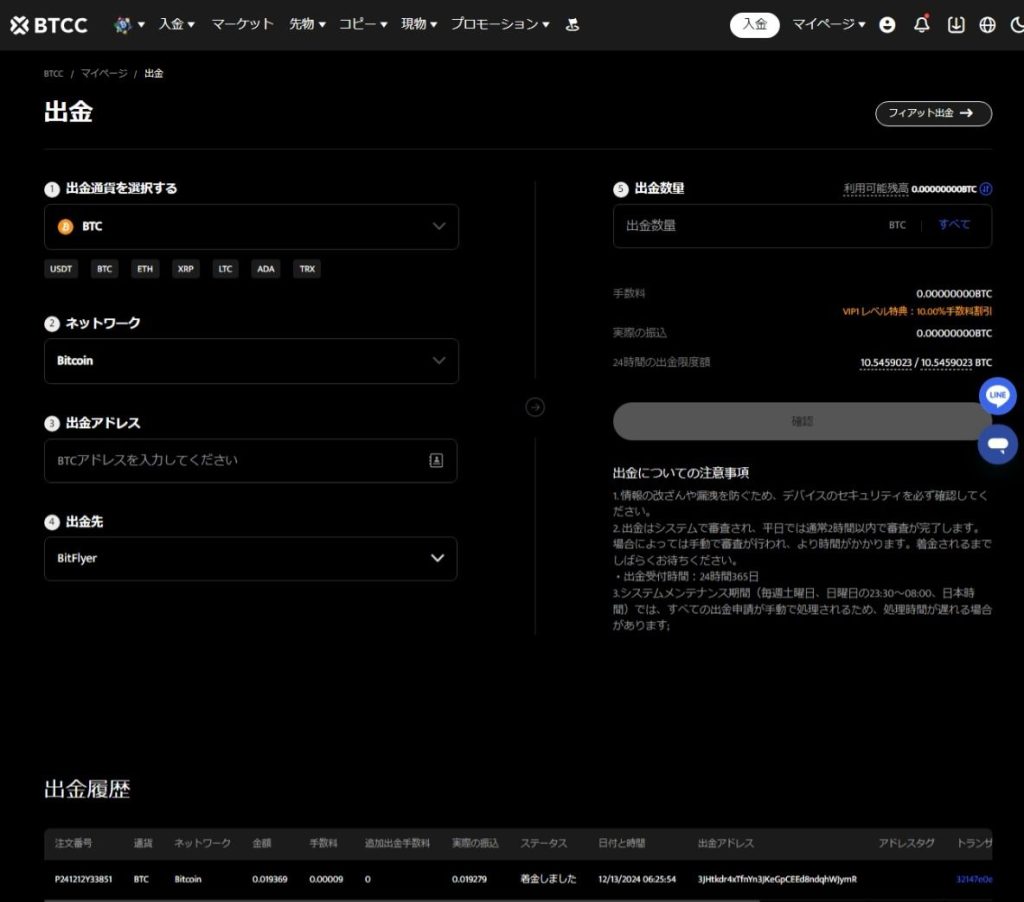Select the USDT quick currency chip

click(61, 269)
